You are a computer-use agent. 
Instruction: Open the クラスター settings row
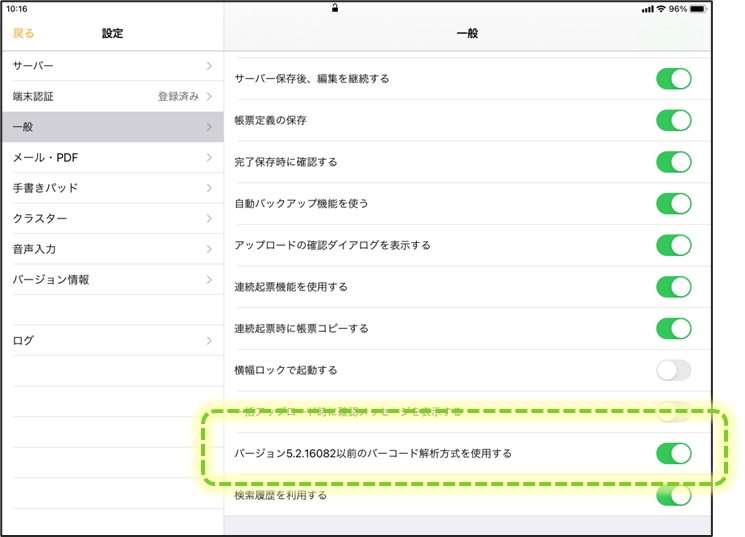click(x=113, y=218)
